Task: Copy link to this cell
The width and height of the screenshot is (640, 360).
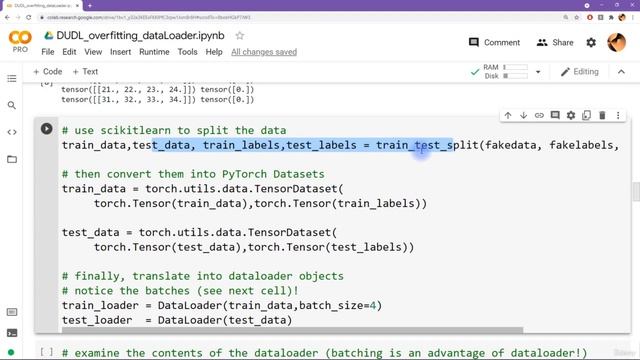Action: pyautogui.click(x=539, y=116)
